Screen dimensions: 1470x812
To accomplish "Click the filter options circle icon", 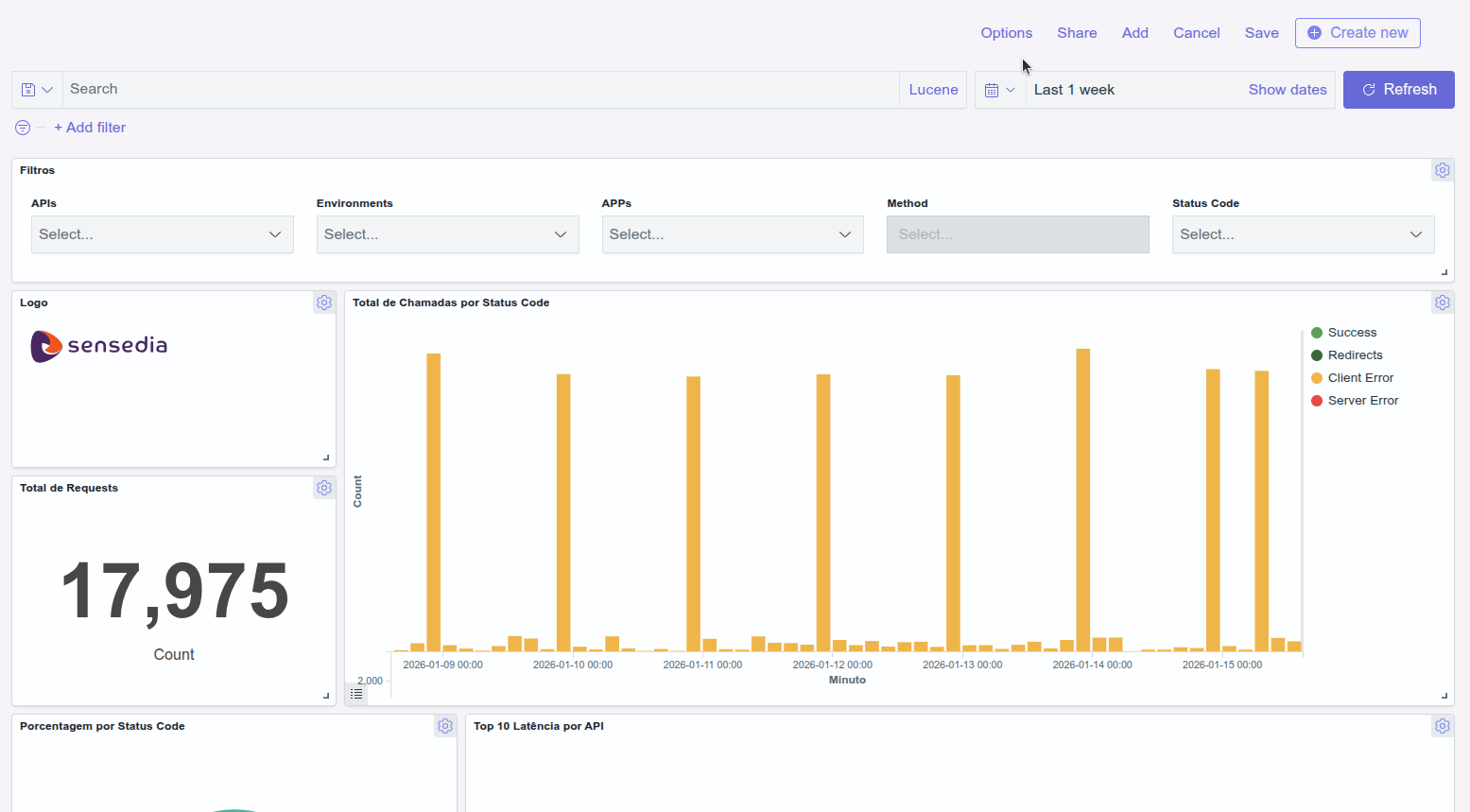I will 23,128.
